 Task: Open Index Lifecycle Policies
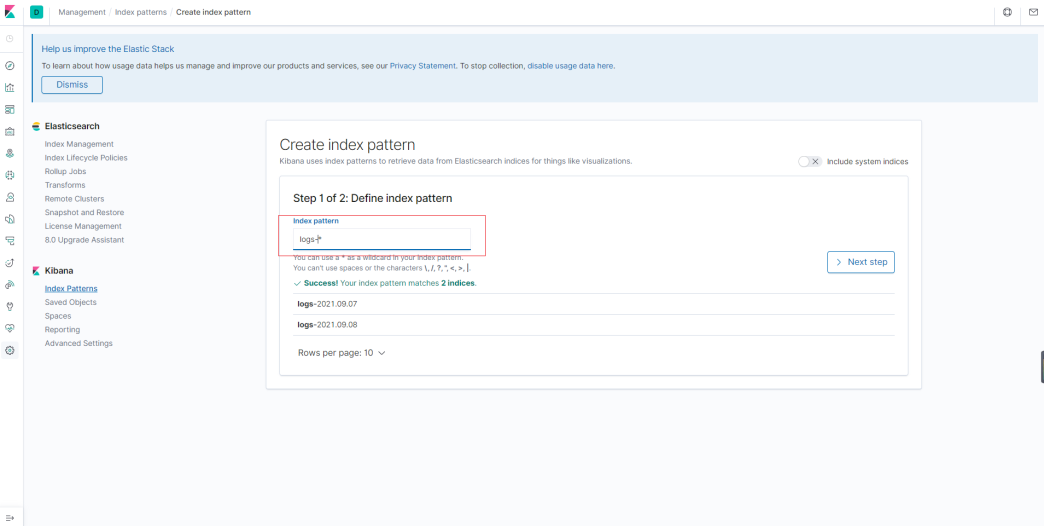[x=86, y=158]
